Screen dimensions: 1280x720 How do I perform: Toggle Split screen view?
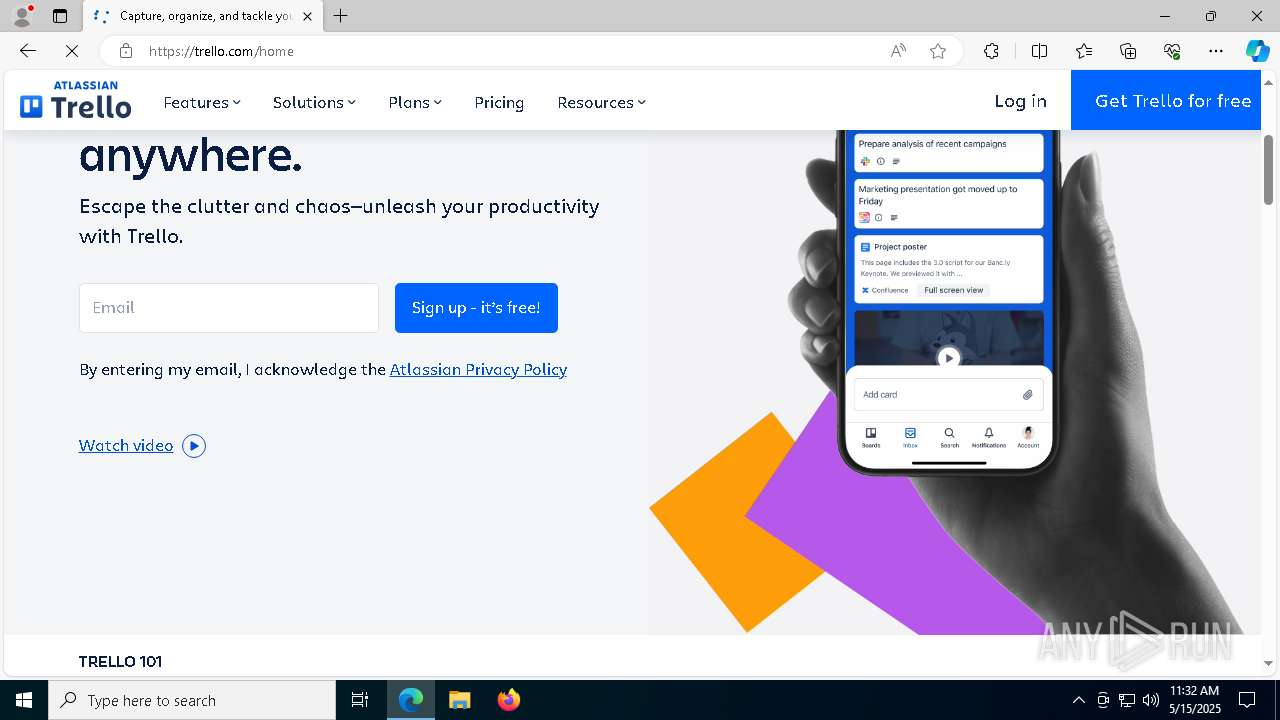(x=1039, y=51)
